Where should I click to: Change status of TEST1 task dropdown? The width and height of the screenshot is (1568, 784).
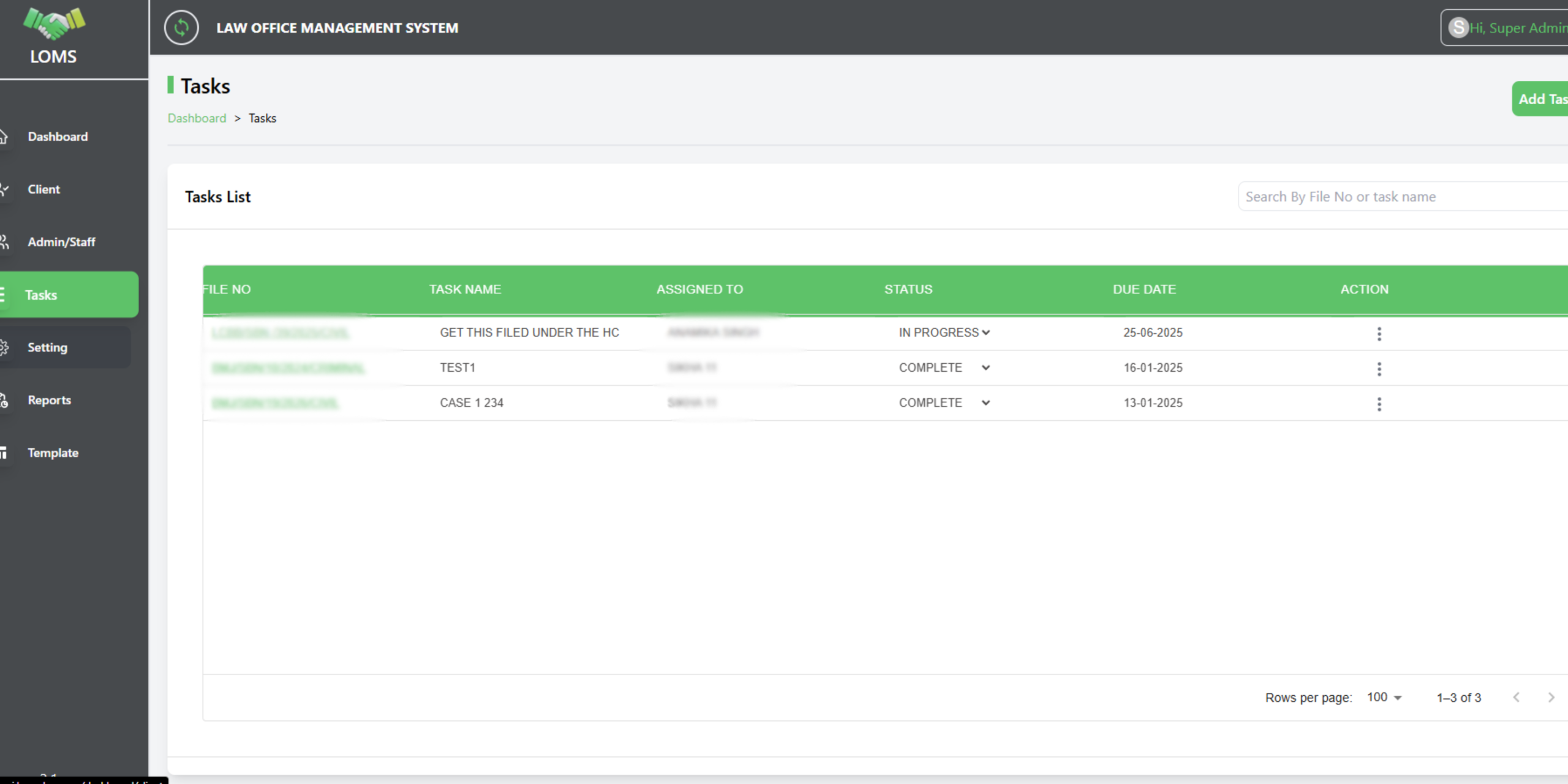[x=944, y=367]
